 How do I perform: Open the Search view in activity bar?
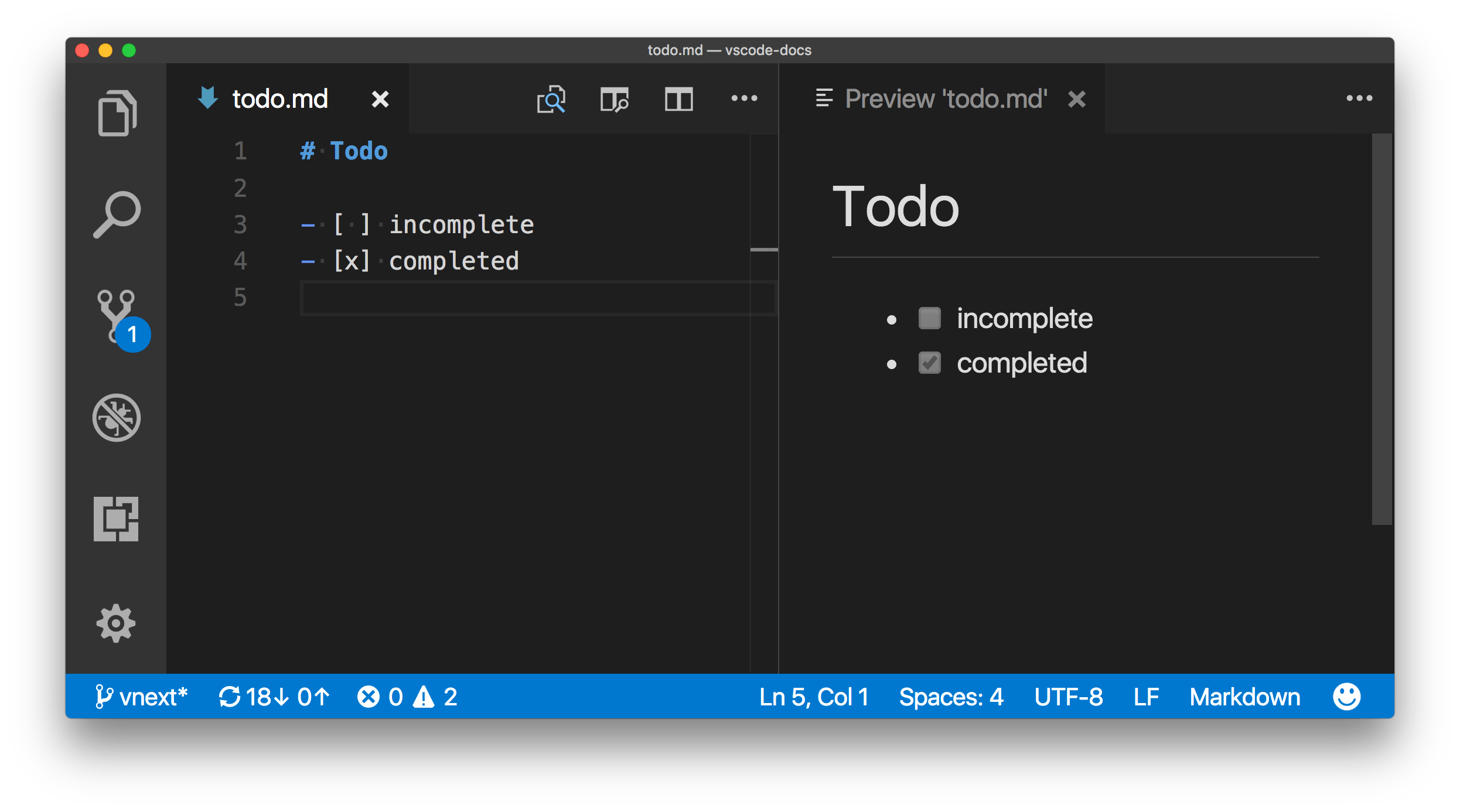pos(117,214)
